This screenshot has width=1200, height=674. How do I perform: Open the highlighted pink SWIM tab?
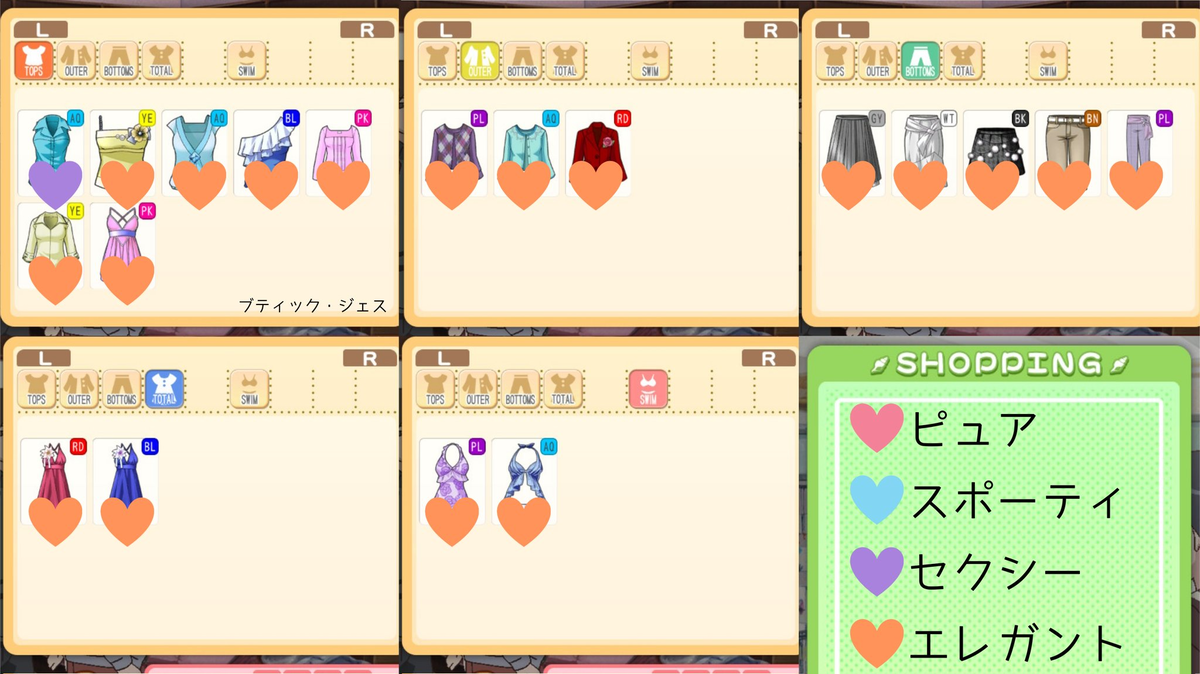[x=648, y=389]
